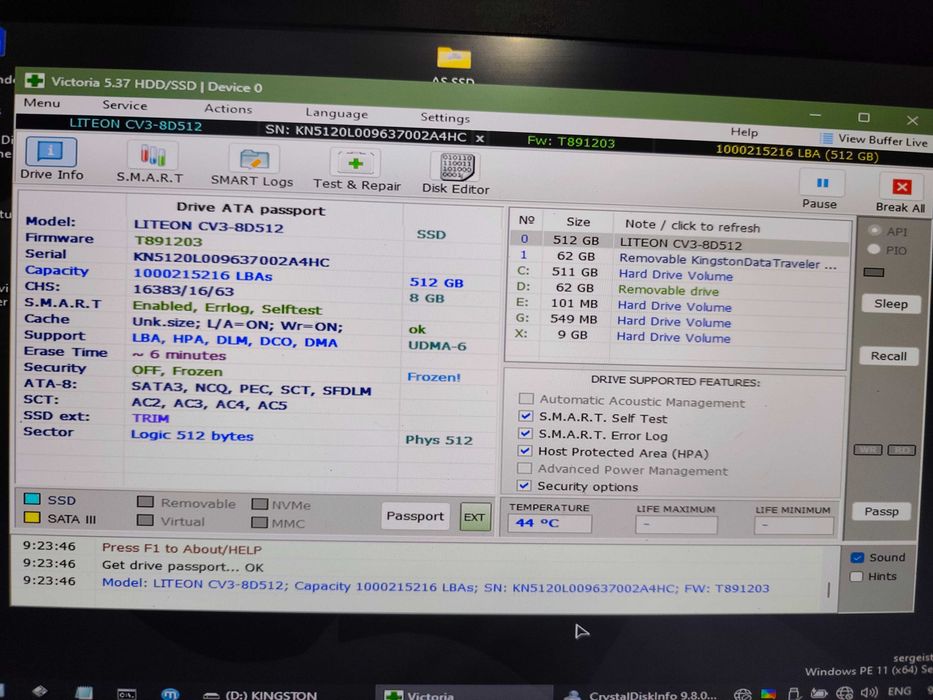Screen dimensions: 933x700
Task: Close the serial number tab with its x
Action: 480,138
